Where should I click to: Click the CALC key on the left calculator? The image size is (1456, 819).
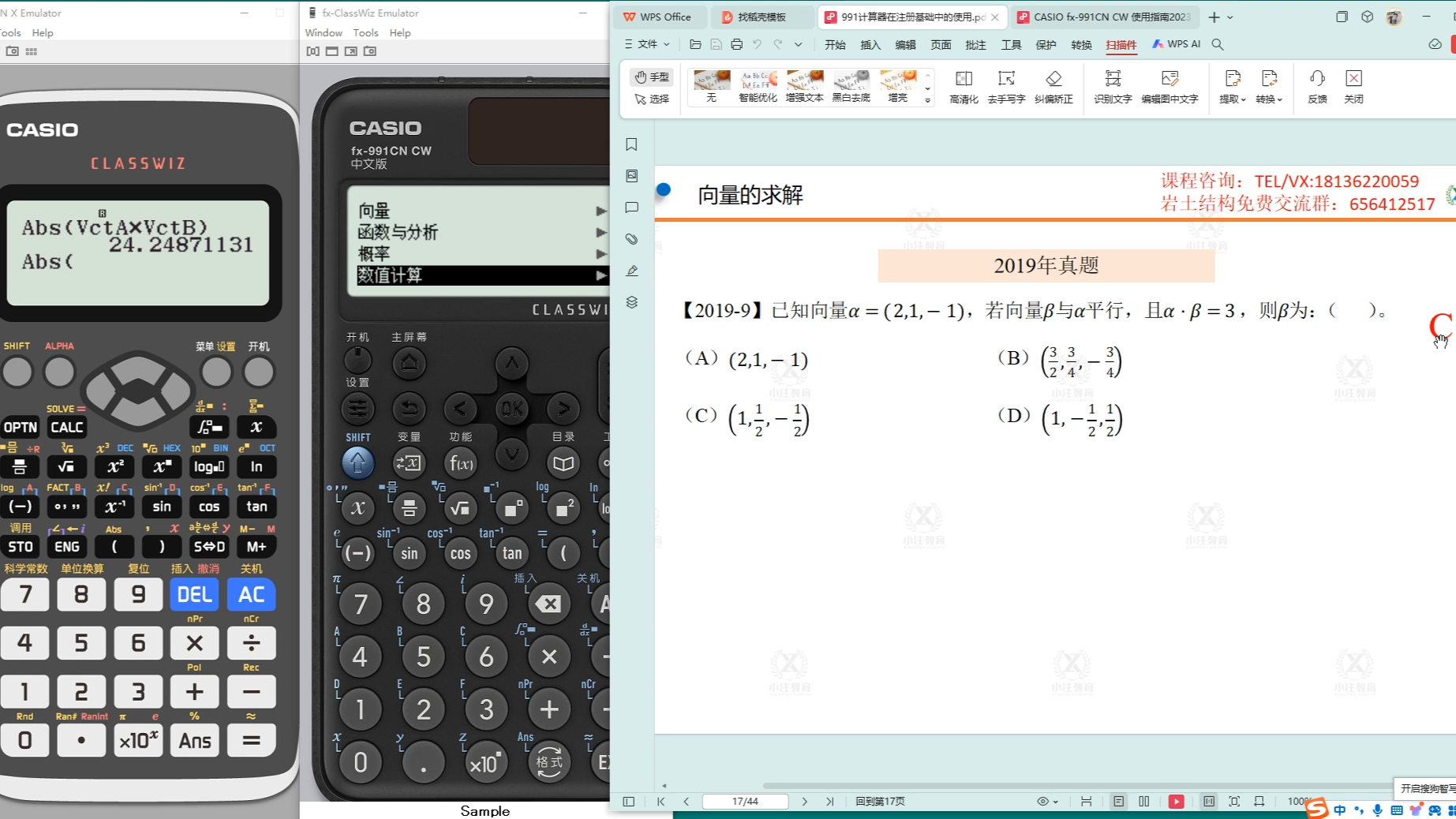click(x=66, y=427)
